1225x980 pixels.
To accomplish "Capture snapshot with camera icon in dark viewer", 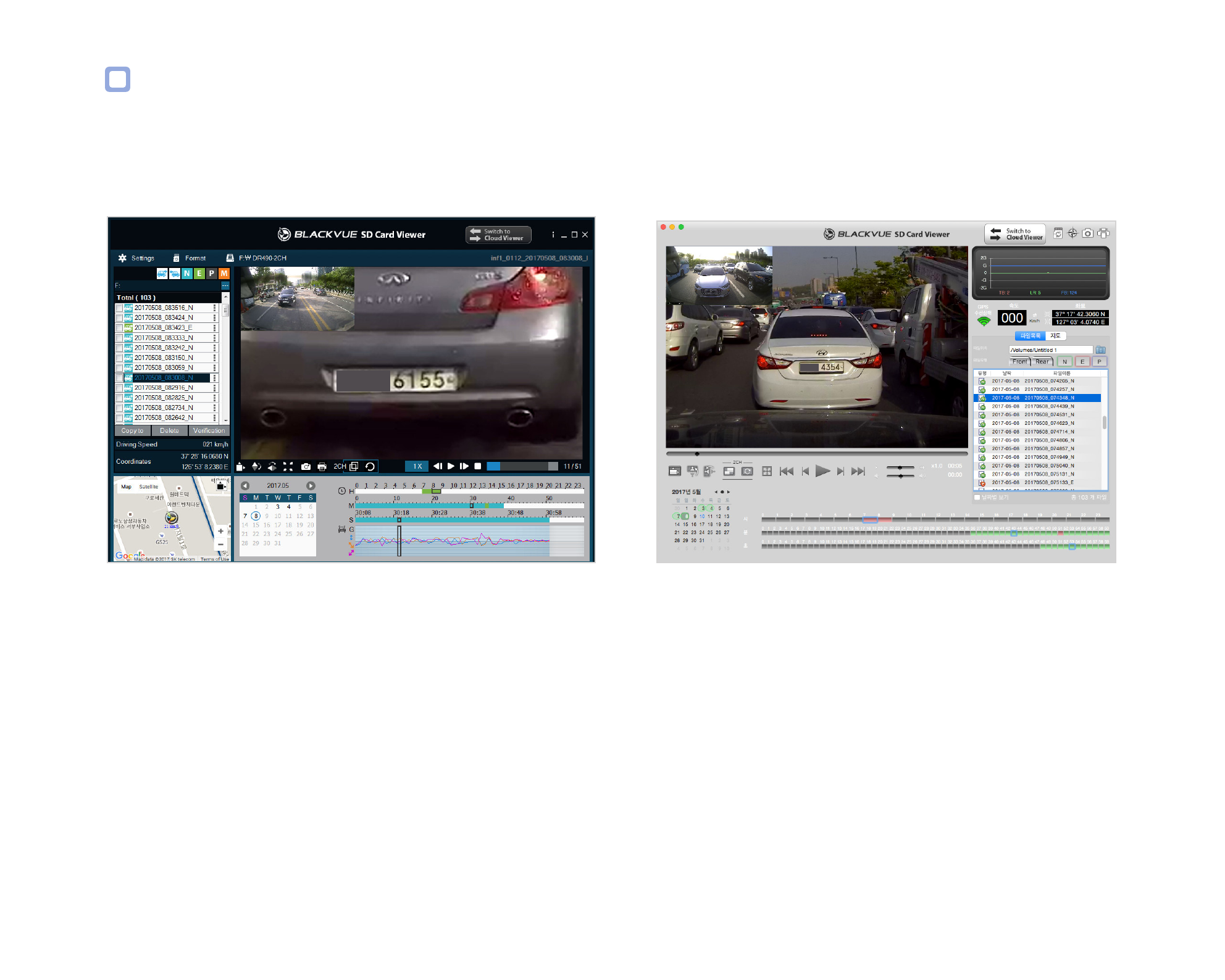I will 306,467.
